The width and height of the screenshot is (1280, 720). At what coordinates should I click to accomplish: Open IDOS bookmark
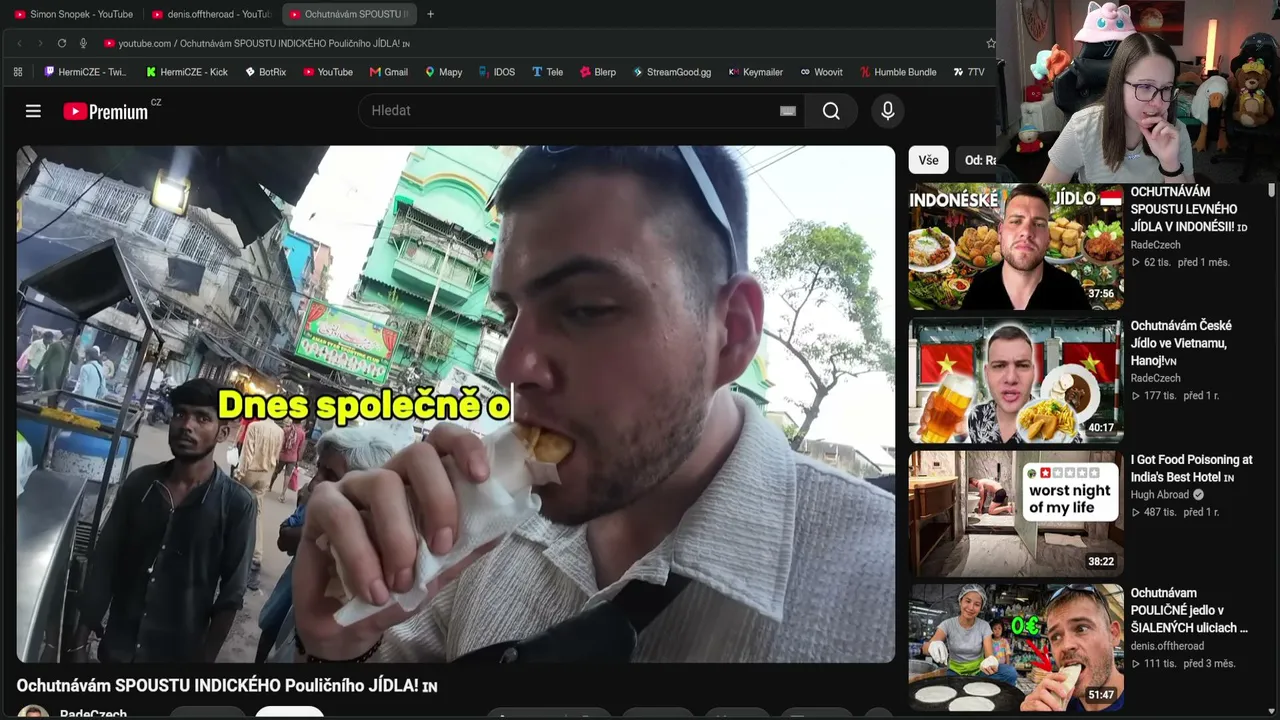click(497, 72)
